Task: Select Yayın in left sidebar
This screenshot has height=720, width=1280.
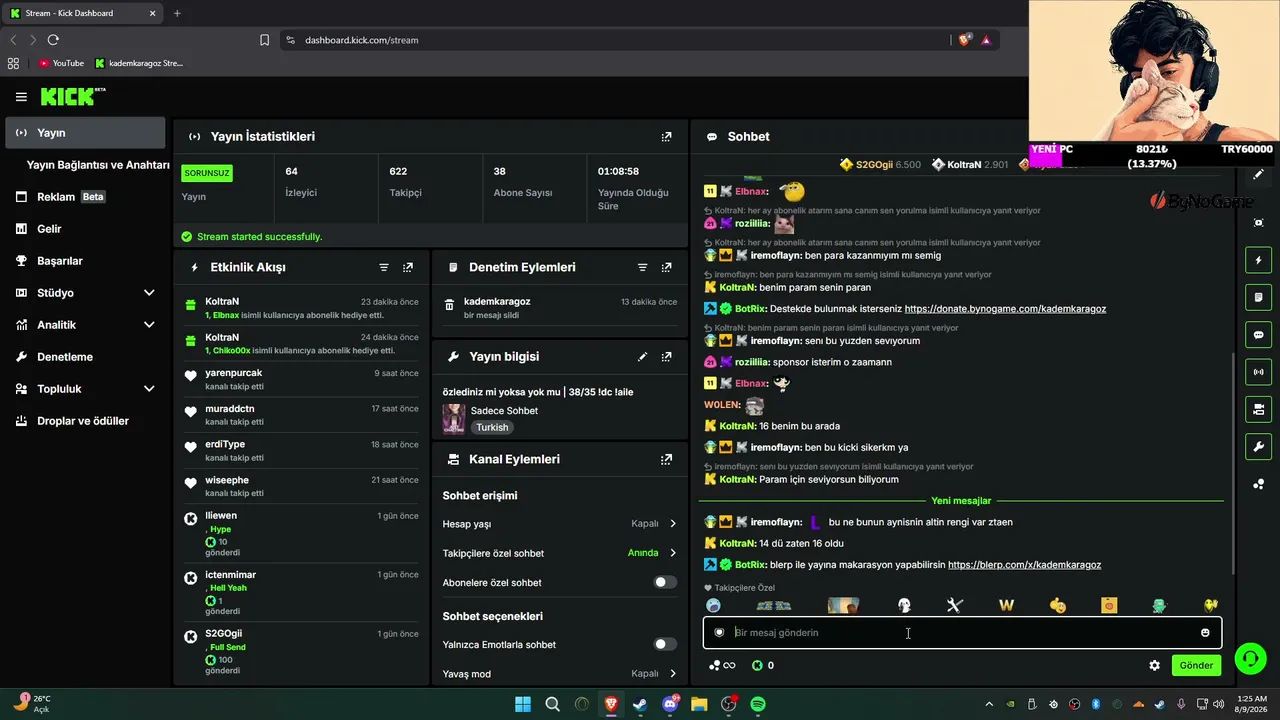Action: tap(85, 133)
